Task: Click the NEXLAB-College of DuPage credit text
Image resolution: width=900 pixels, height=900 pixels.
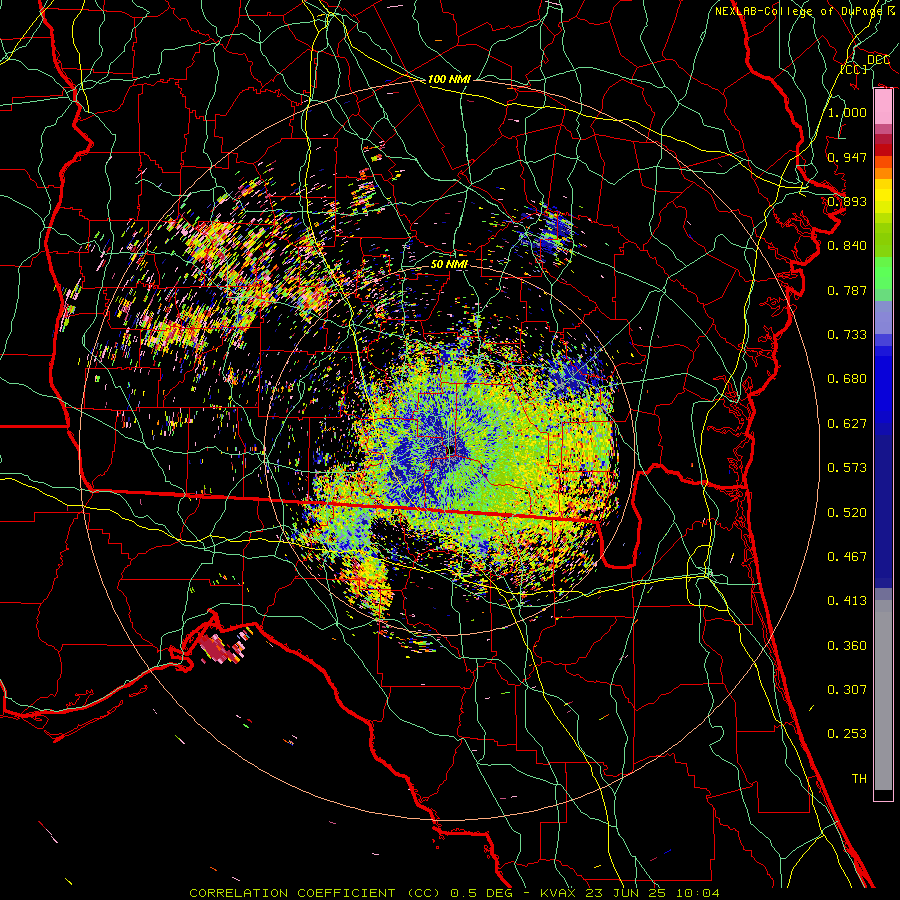Action: 805,11
